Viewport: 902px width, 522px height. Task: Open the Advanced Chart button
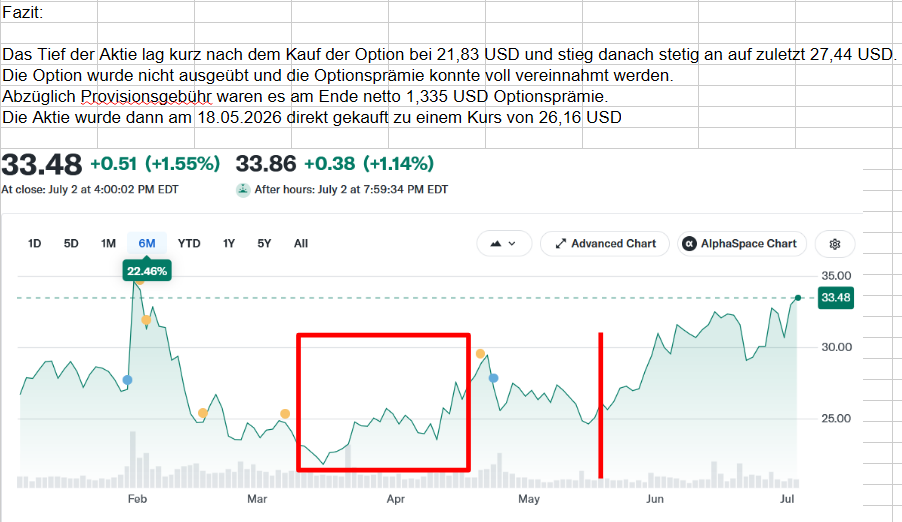click(605, 244)
